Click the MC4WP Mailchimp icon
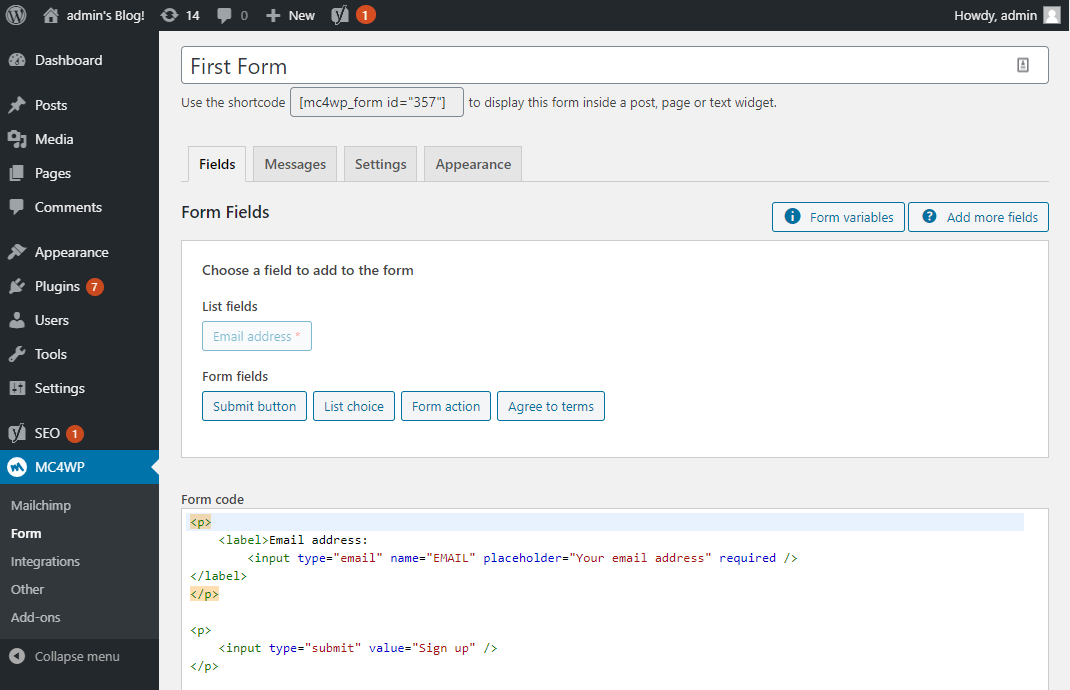The height and width of the screenshot is (690, 1070). pyautogui.click(x=17, y=468)
